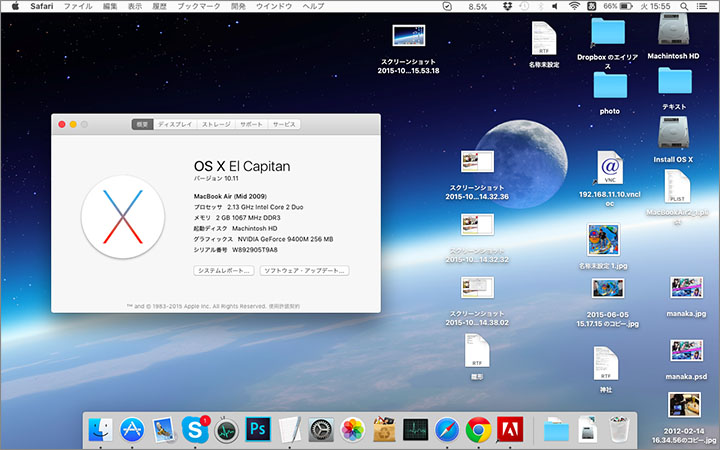Open Preview from the Dock

tap(163, 430)
